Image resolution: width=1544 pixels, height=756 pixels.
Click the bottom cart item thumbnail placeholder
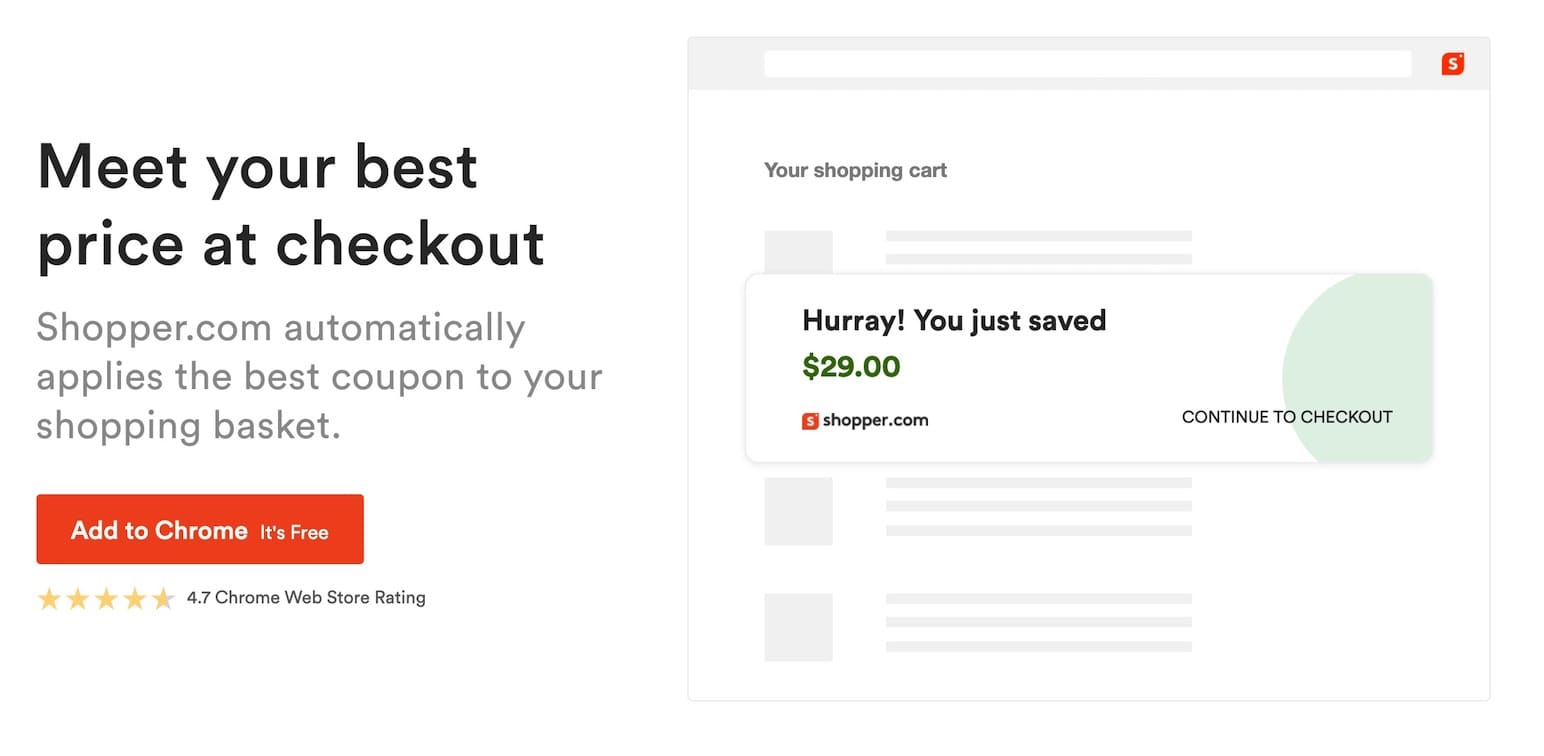(798, 627)
